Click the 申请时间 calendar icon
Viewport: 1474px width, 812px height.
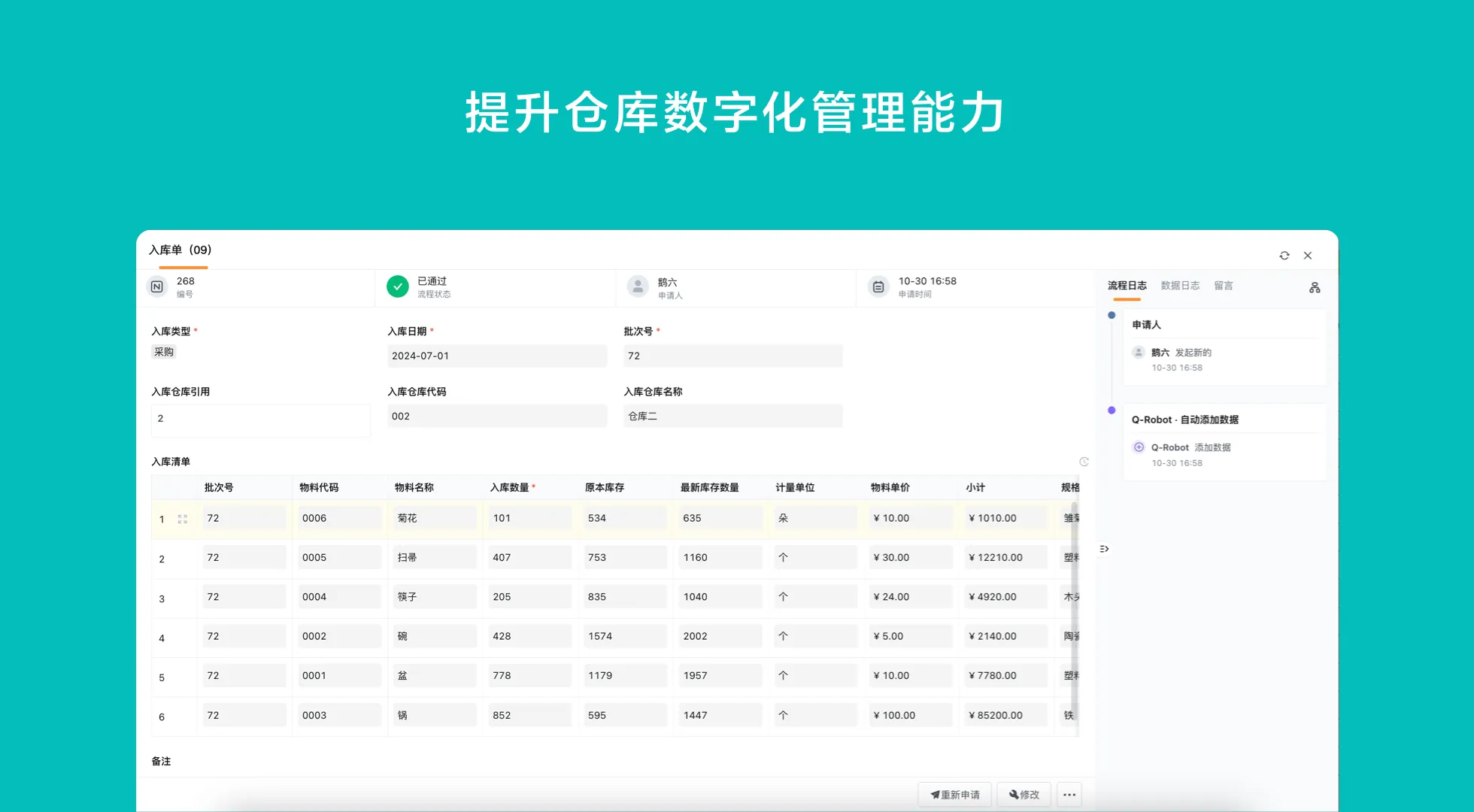click(878, 287)
